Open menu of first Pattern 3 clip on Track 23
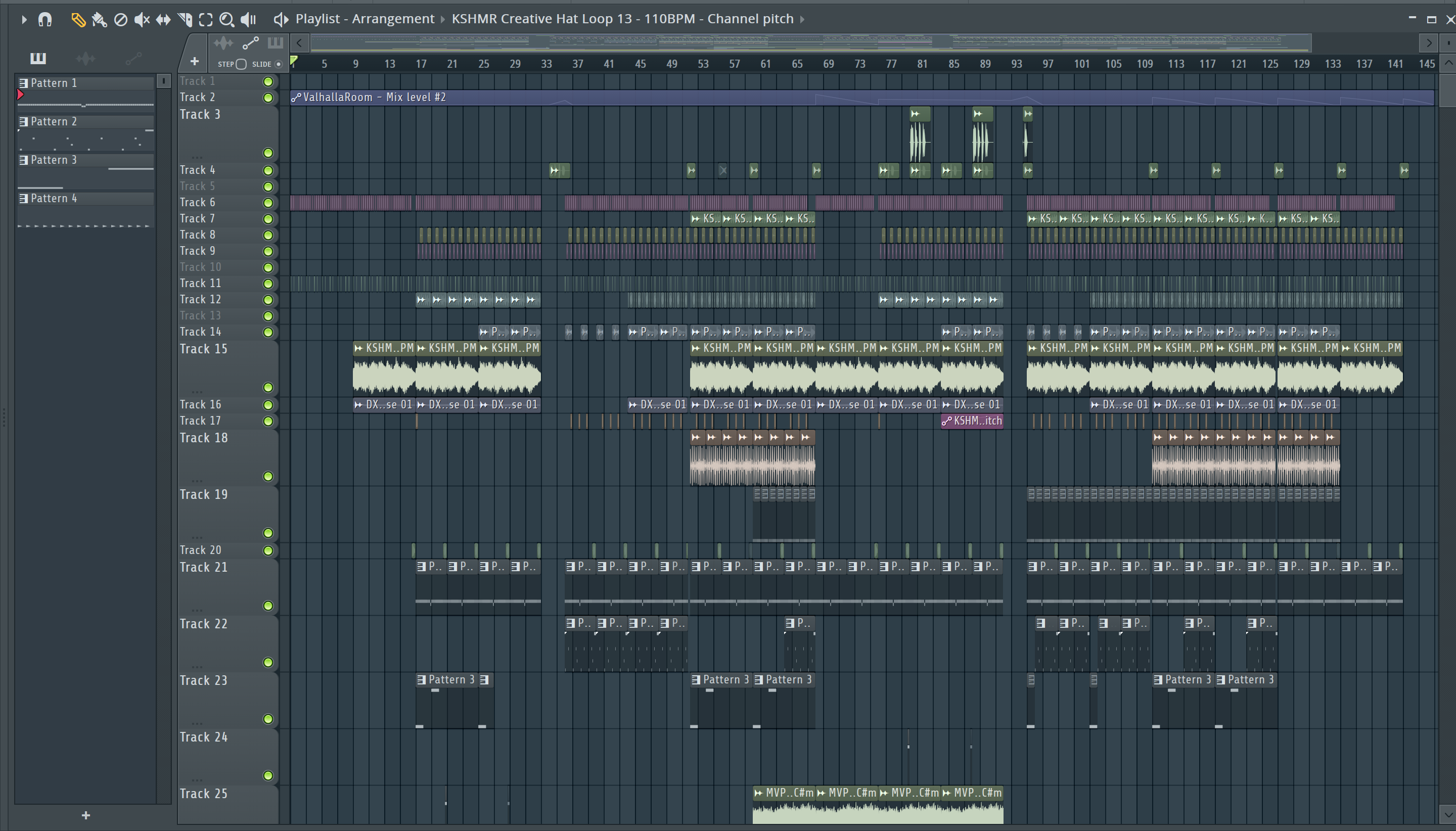1456x831 pixels. tap(421, 679)
